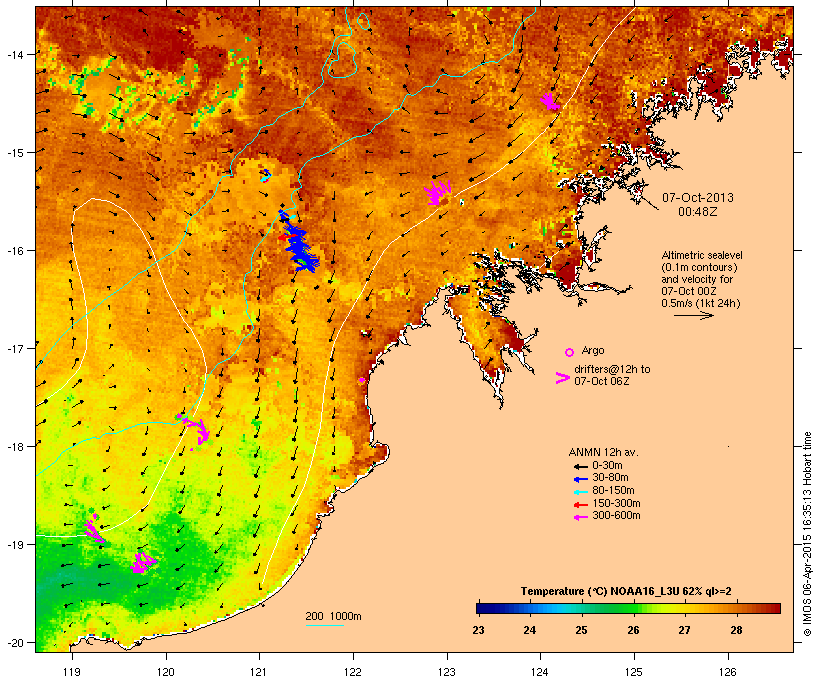The image size is (820, 680).
Task: Click the 'ANMN 12h av.' legend heading
Action: (603, 452)
